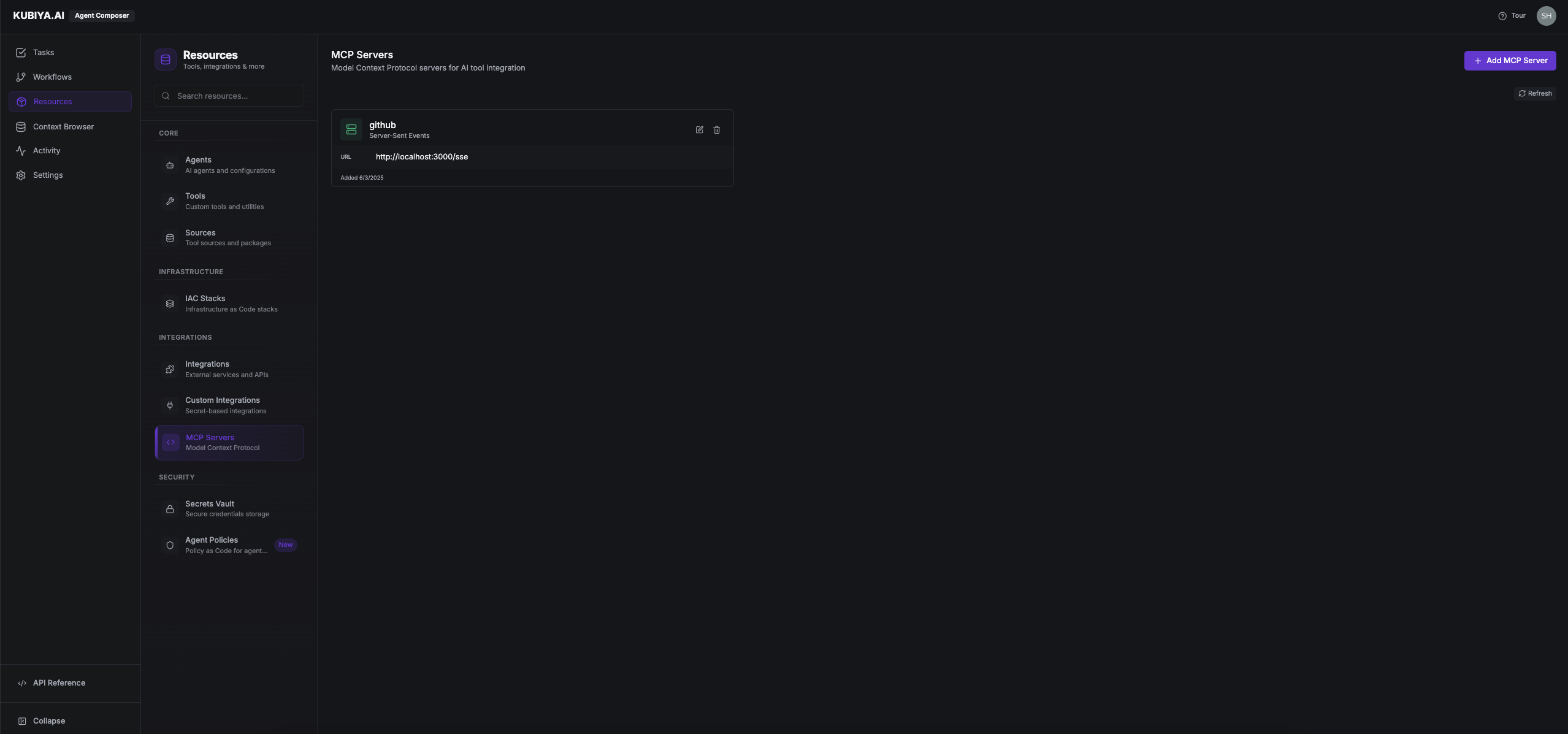Go to Workflows section

pos(70,77)
